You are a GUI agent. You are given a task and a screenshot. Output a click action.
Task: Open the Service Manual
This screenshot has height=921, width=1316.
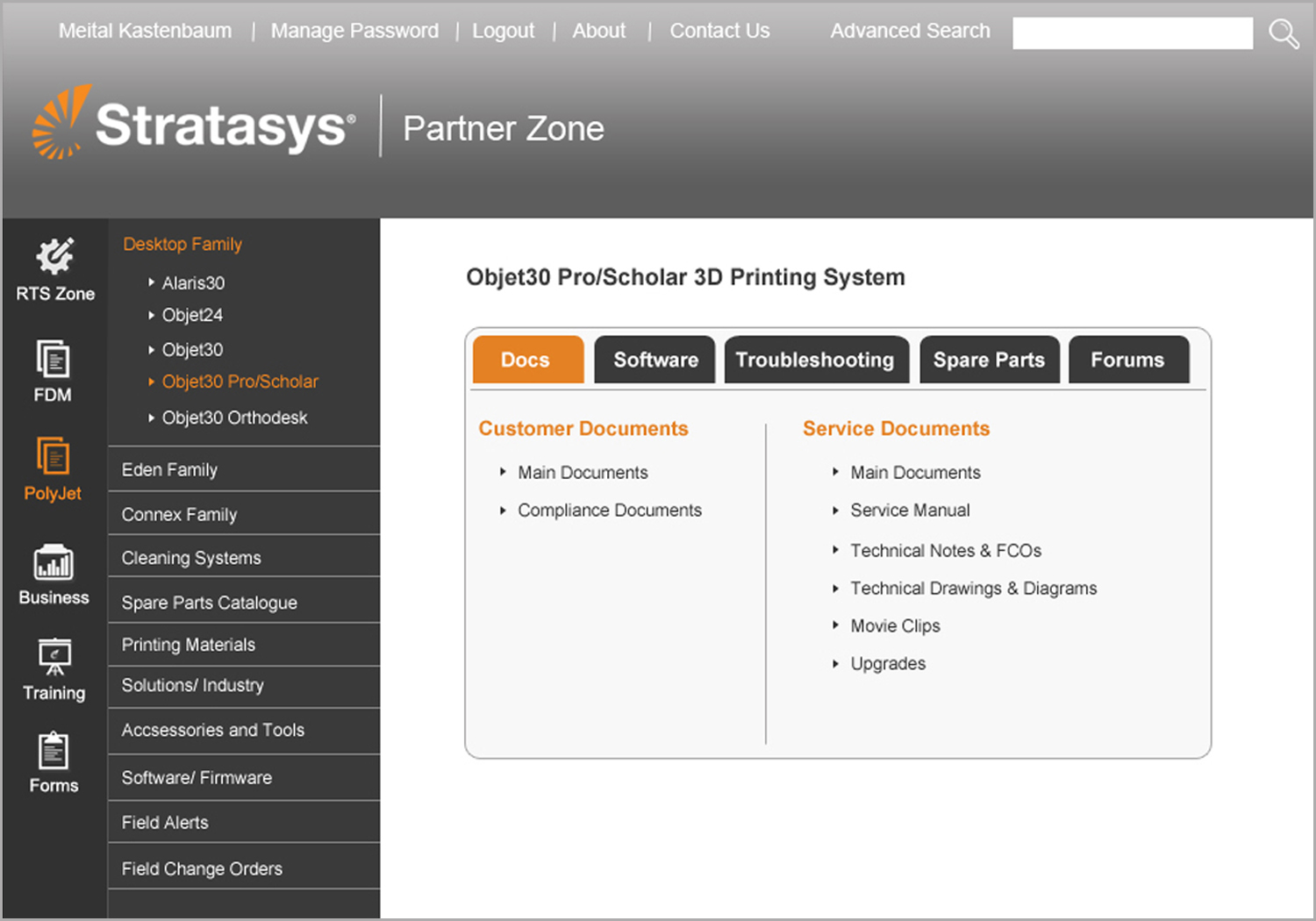(910, 510)
